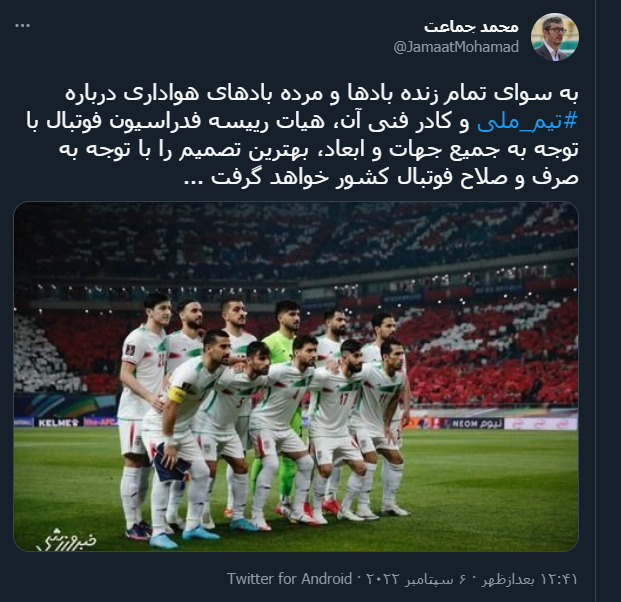Viewport: 621px width, 602px height.
Task: Open the tweet author's profile picture
Action: pos(554,37)
